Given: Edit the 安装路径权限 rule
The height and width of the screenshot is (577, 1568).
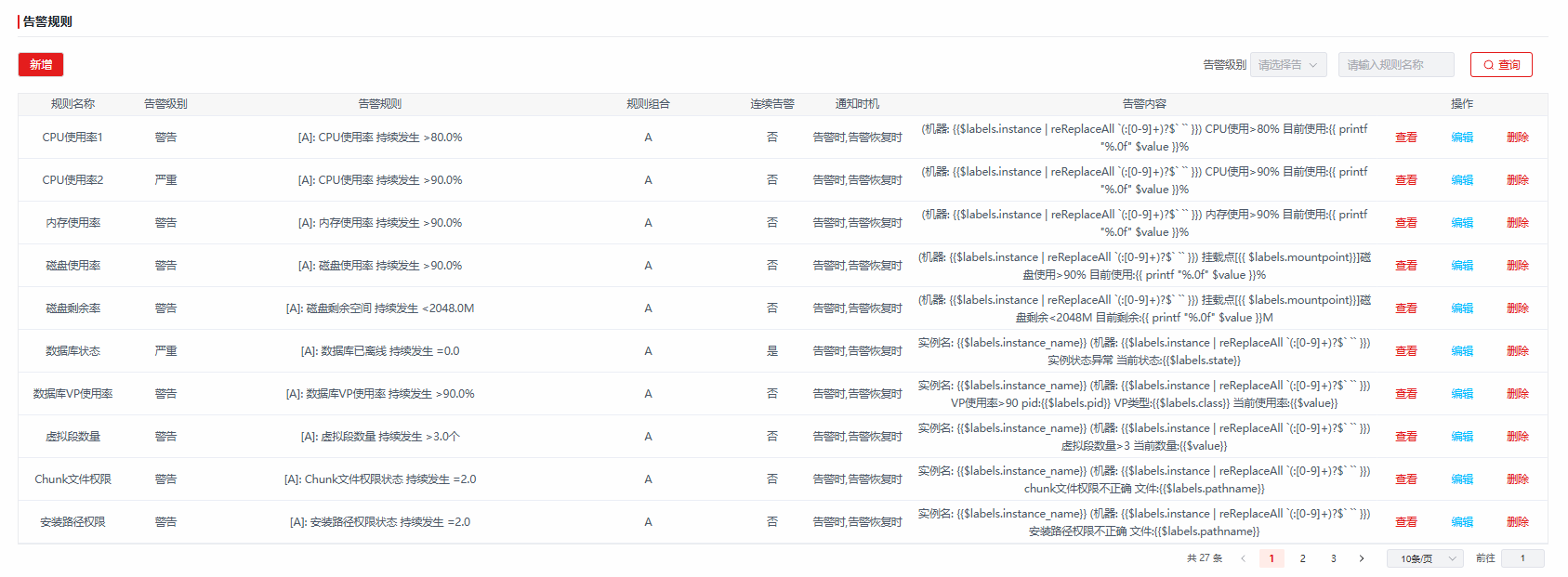Looking at the screenshot, I should point(1461,522).
